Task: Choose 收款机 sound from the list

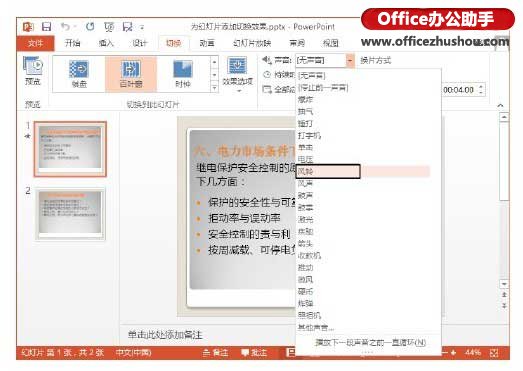Action: click(x=368, y=255)
